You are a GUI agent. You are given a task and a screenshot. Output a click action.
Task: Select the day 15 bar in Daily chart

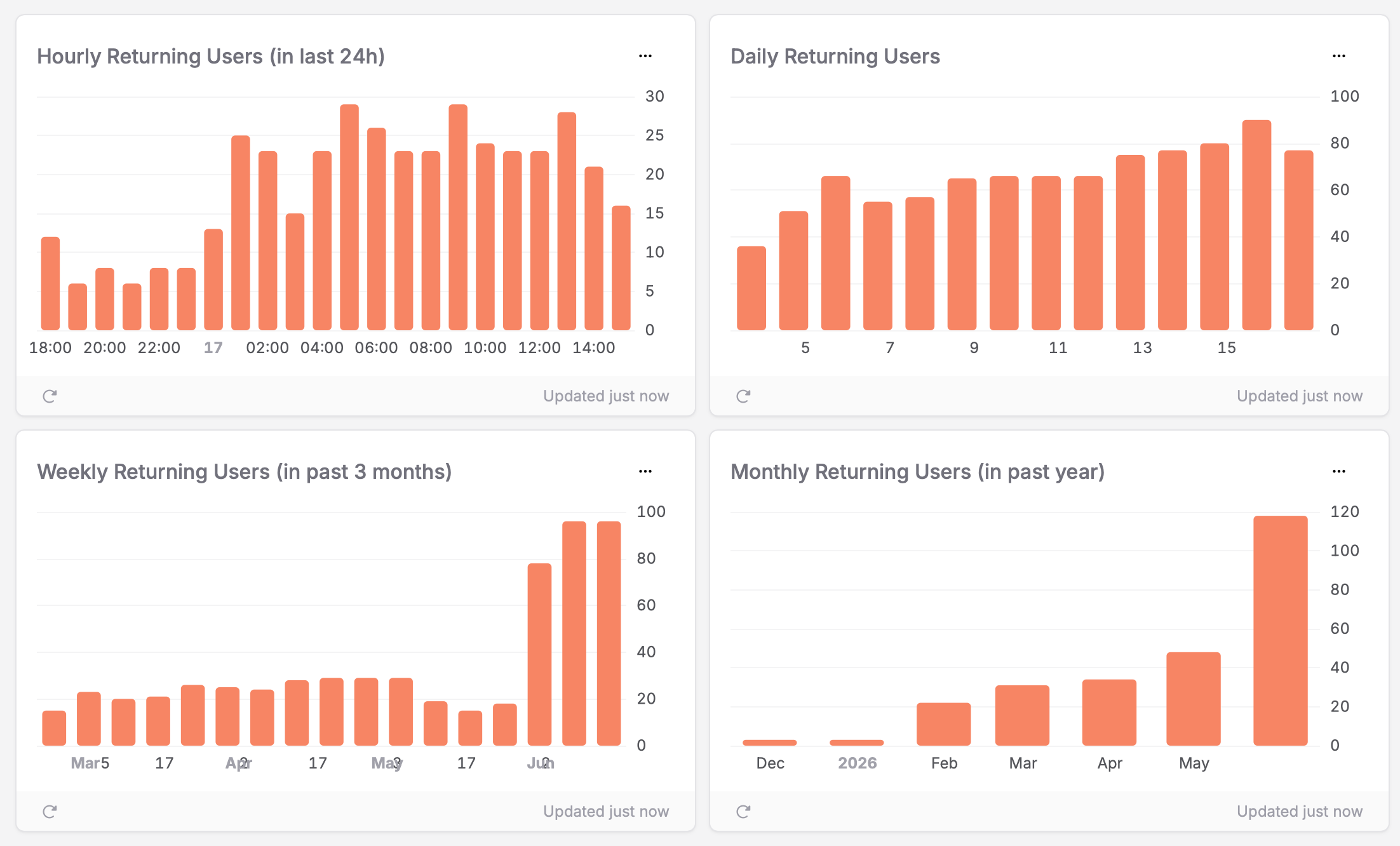coord(1215,237)
